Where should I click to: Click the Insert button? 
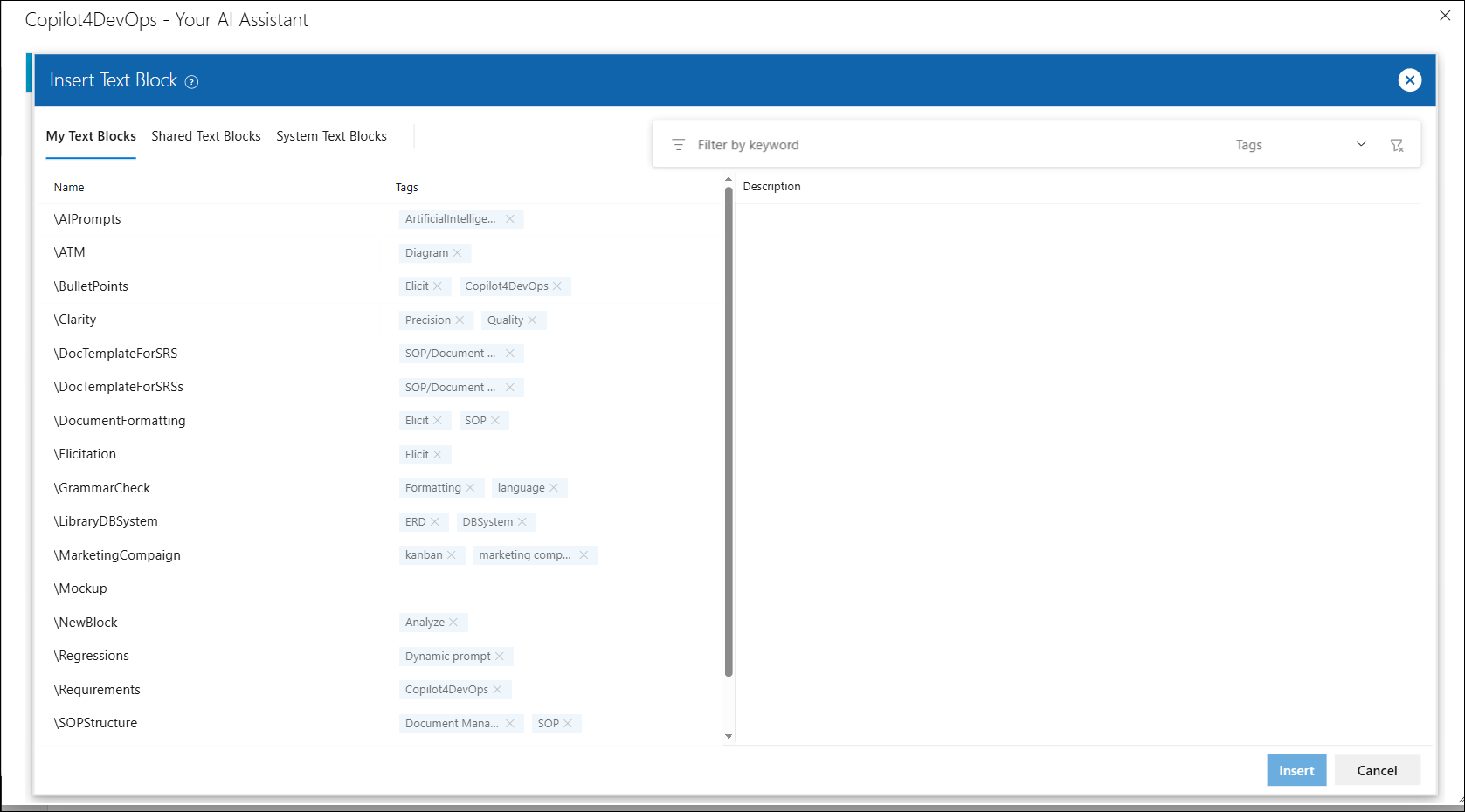pos(1296,769)
